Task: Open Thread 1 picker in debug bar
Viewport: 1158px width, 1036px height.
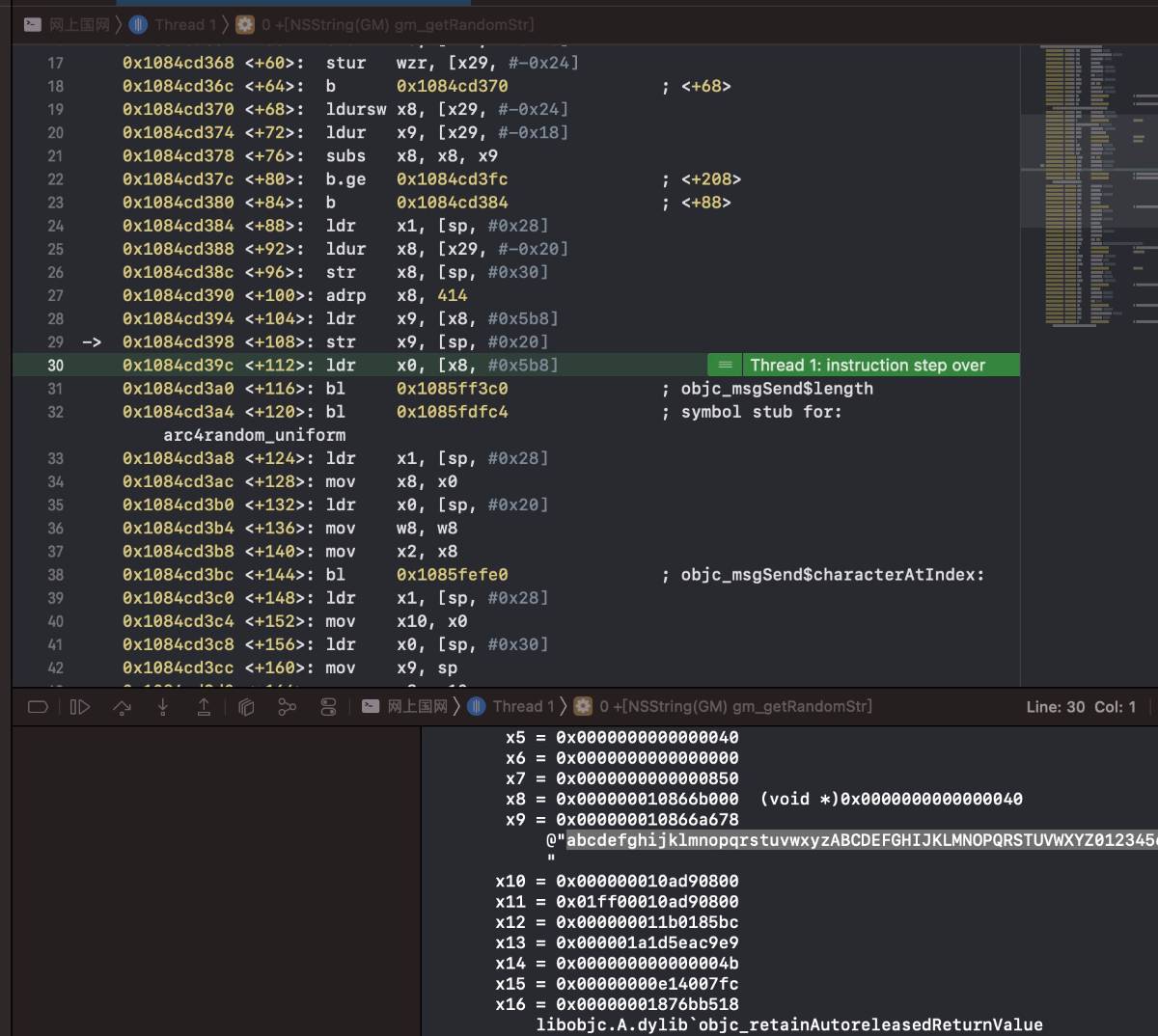Action: click(523, 706)
